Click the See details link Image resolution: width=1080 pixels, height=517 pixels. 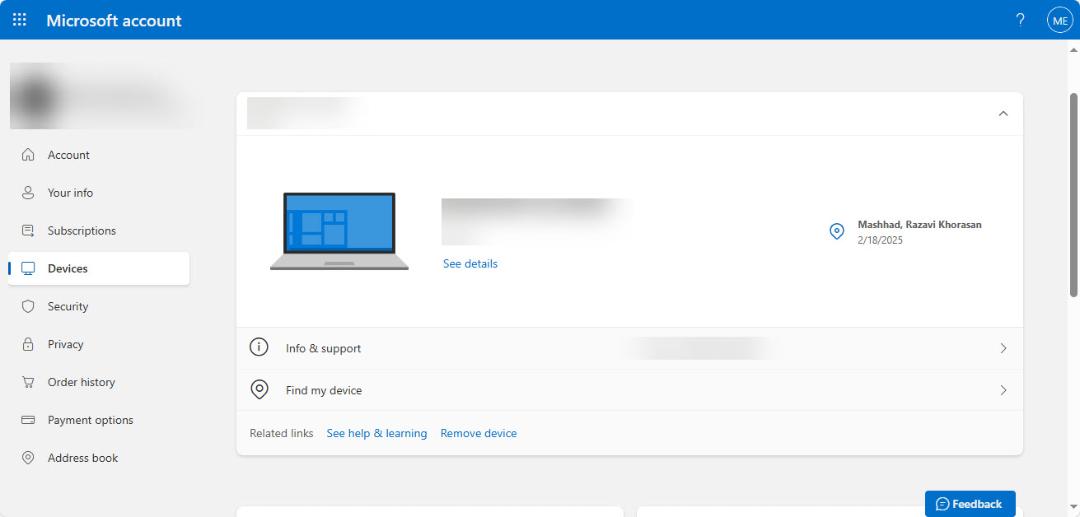470,264
